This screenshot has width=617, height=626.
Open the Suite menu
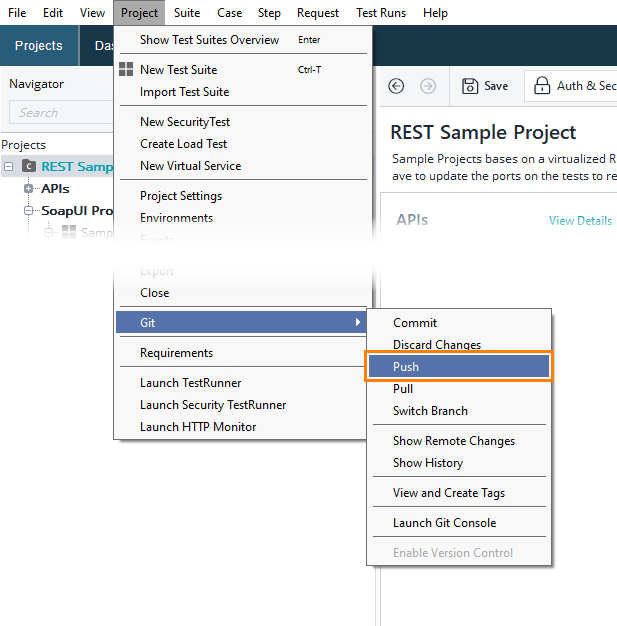pyautogui.click(x=187, y=13)
